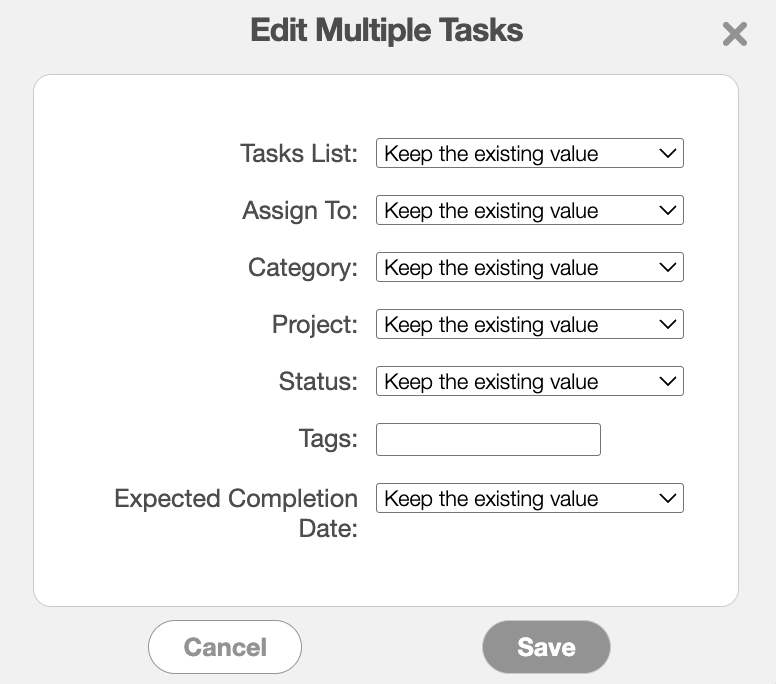Click the chevron arrow on Project

coord(668,324)
